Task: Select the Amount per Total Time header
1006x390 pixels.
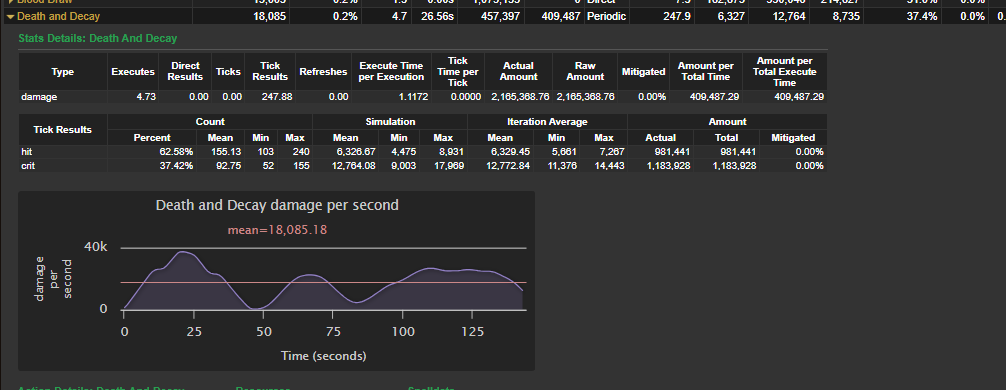Action: (x=706, y=72)
